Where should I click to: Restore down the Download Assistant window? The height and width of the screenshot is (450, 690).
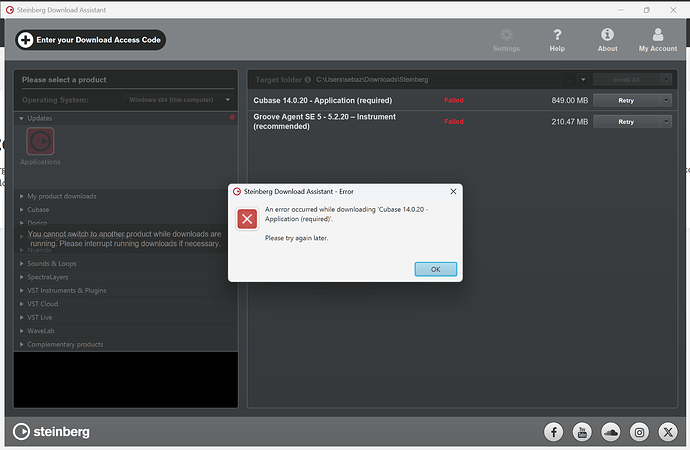646,10
